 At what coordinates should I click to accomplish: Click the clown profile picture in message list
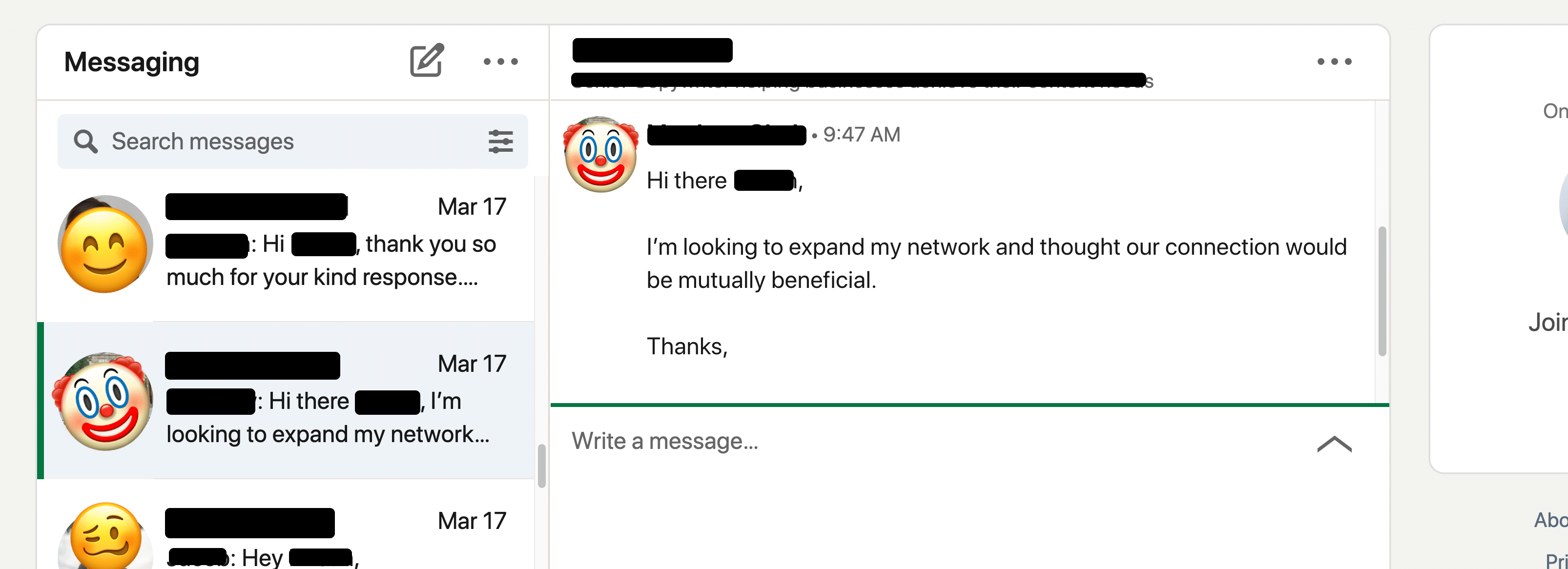coord(100,400)
